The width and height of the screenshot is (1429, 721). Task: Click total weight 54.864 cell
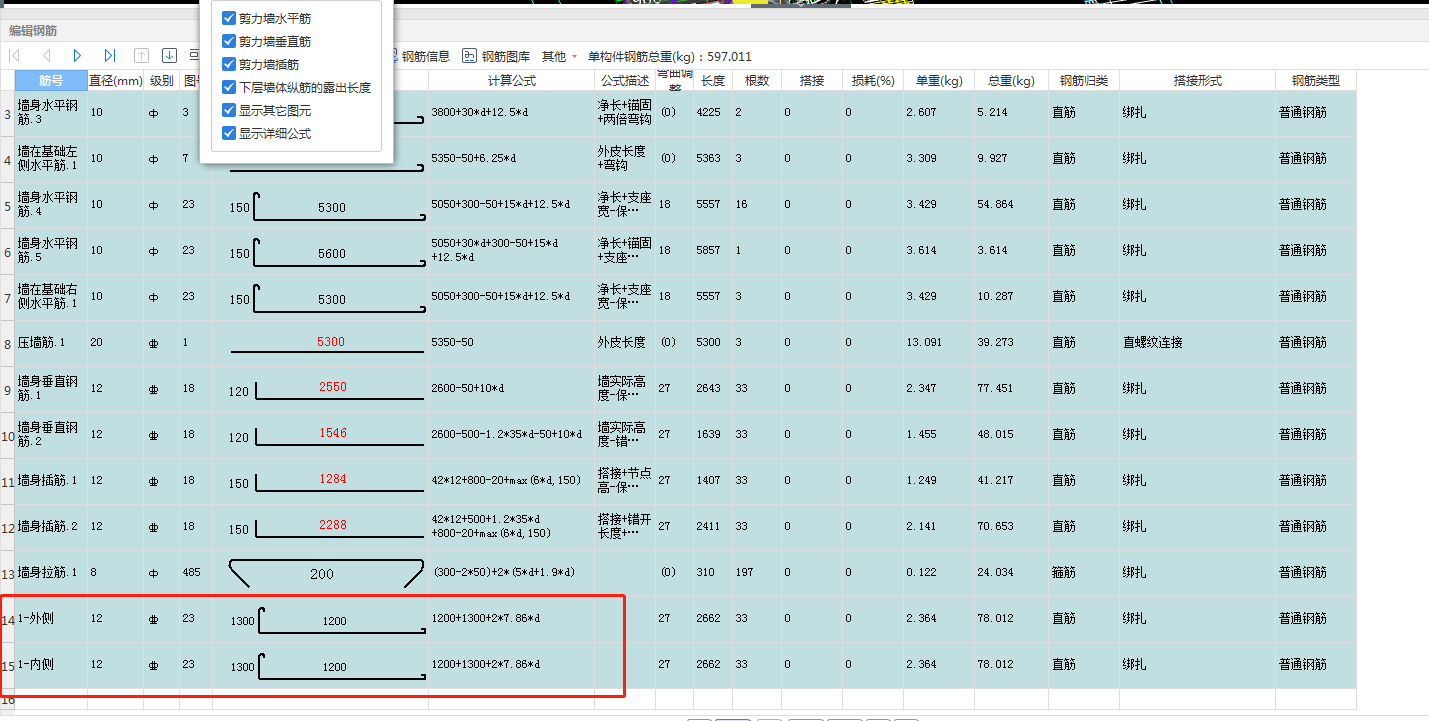pyautogui.click(x=1011, y=206)
